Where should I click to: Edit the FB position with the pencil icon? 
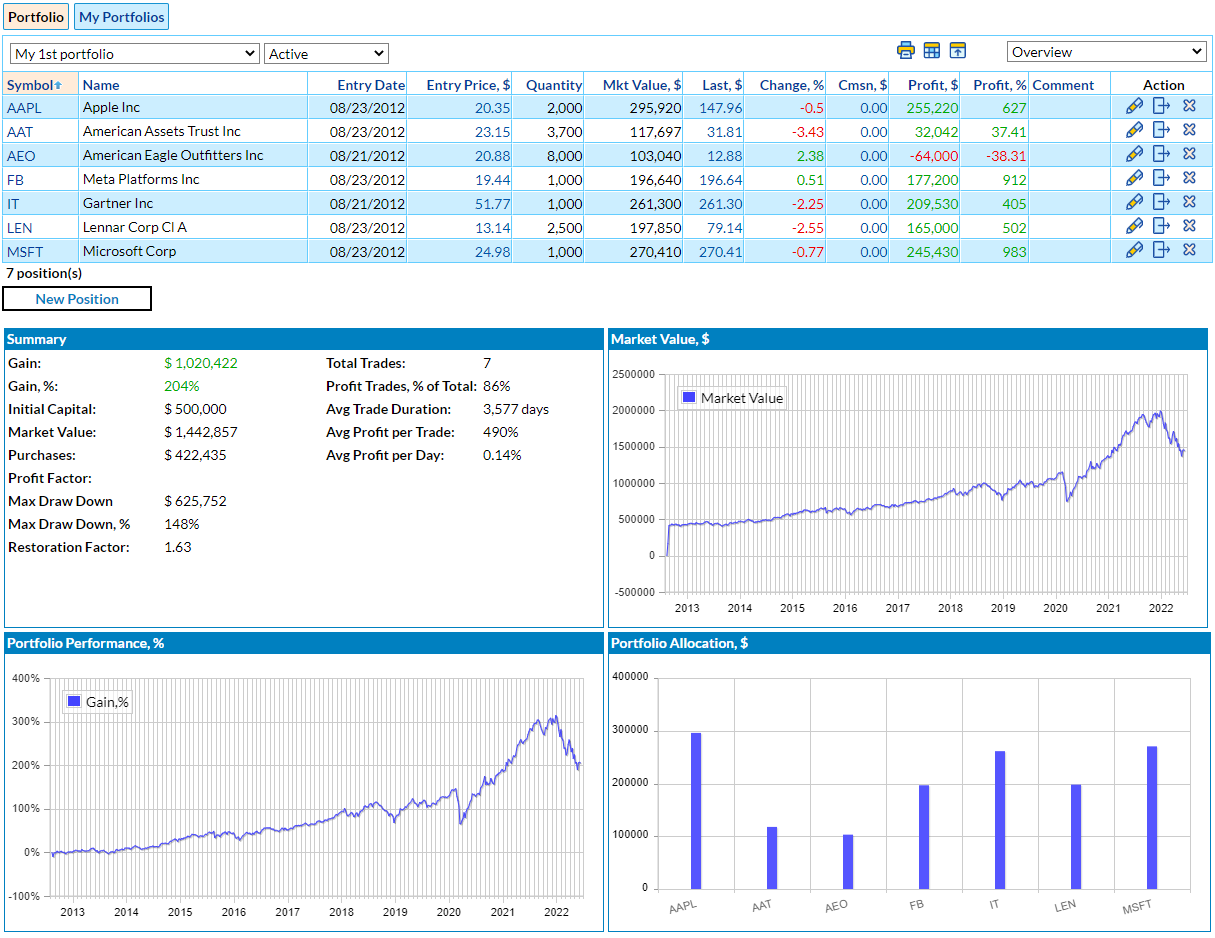click(1134, 177)
